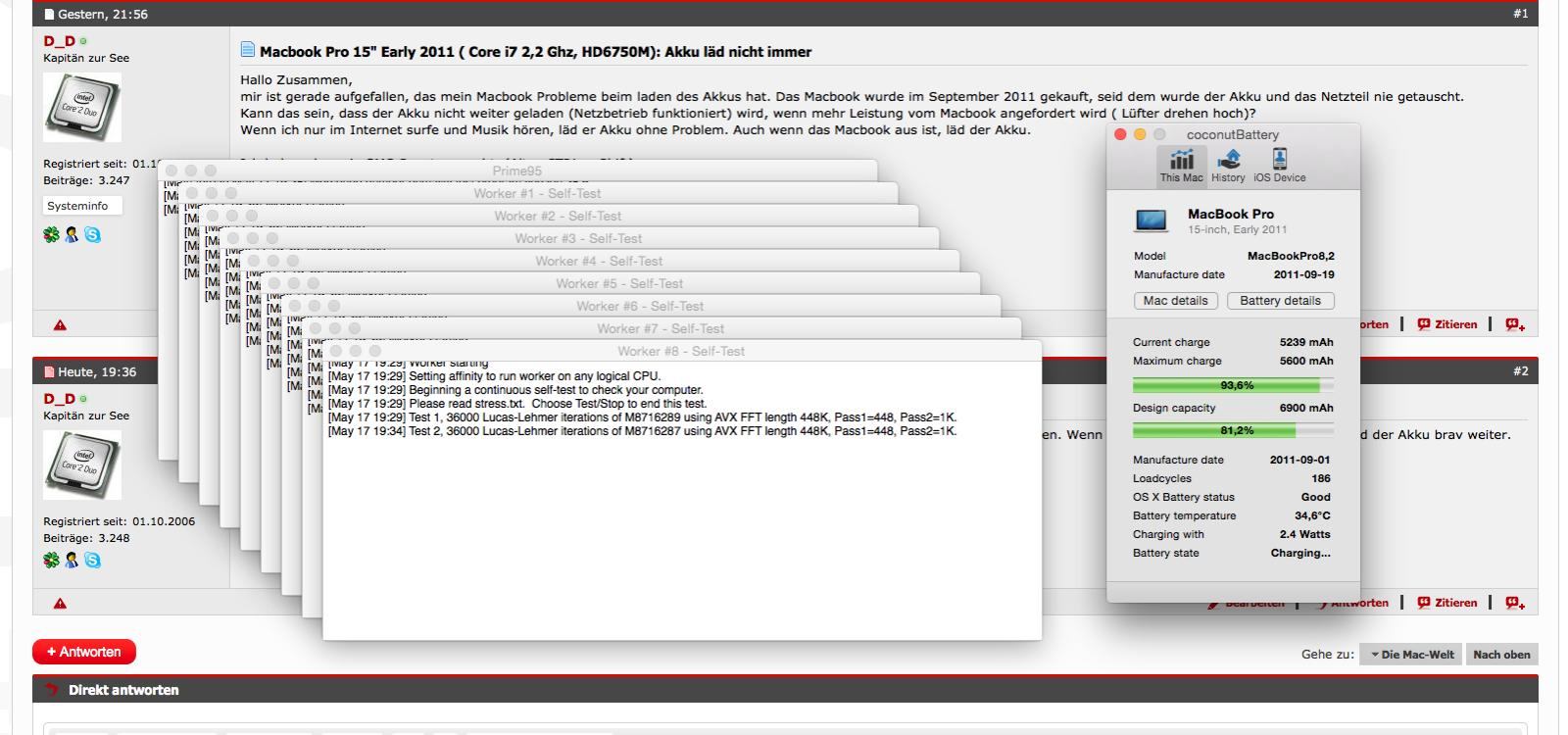Click the red page icon beside Heute, 19:36
This screenshot has height=735, width=1568.
pyautogui.click(x=50, y=372)
